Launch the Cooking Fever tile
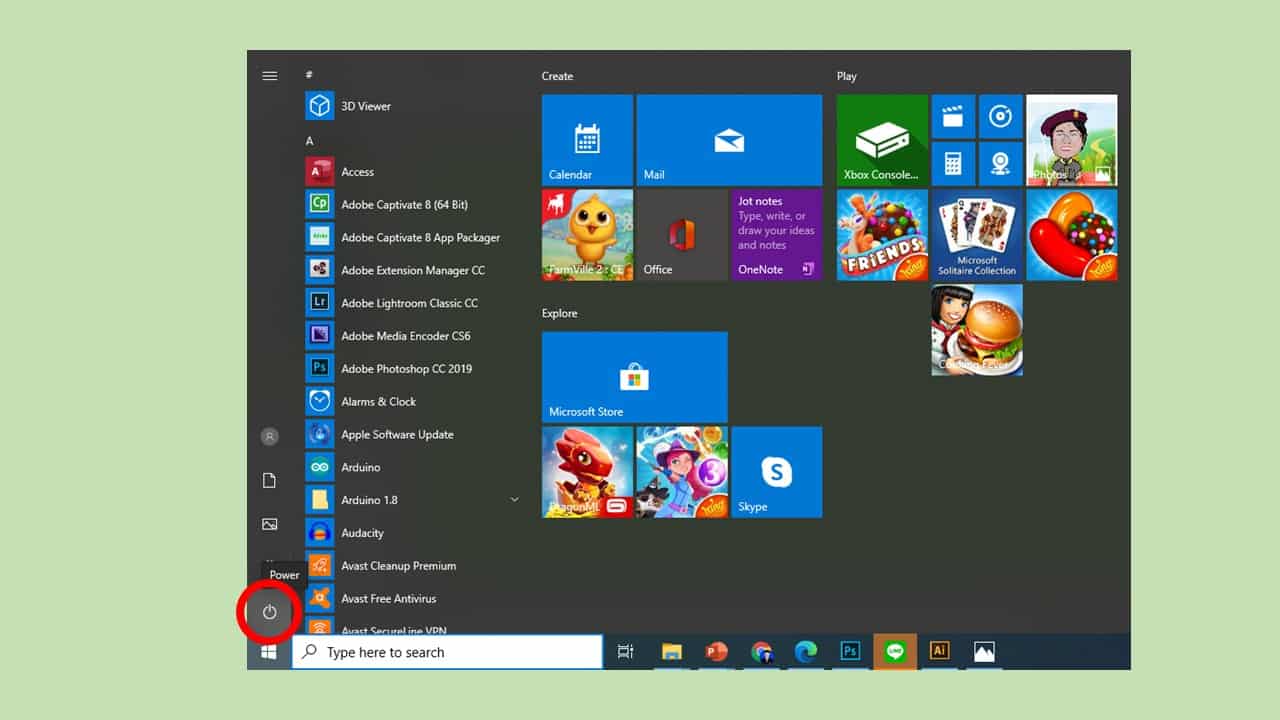 (x=977, y=330)
